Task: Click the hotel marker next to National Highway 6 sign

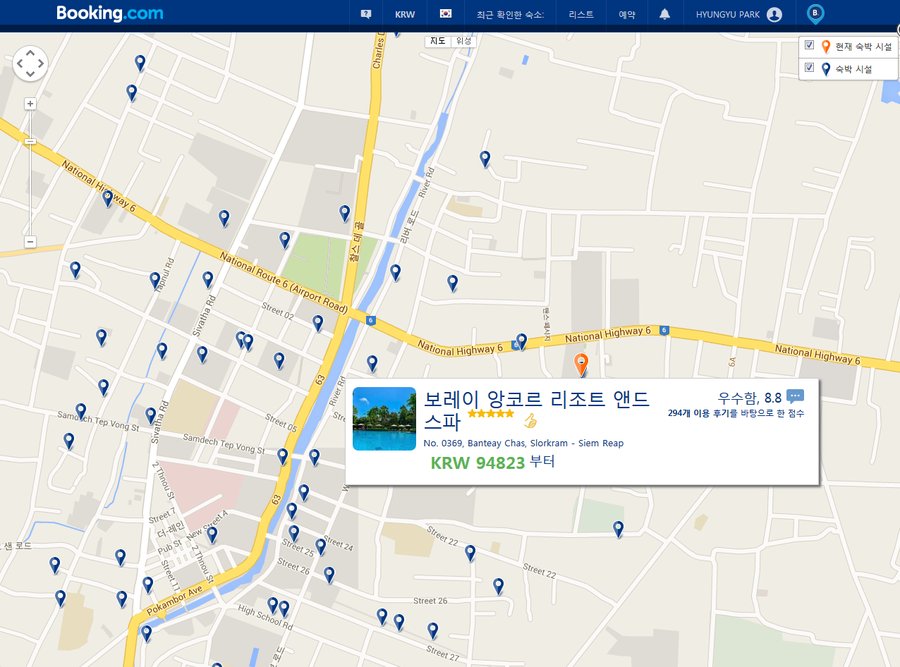Action: tap(521, 341)
